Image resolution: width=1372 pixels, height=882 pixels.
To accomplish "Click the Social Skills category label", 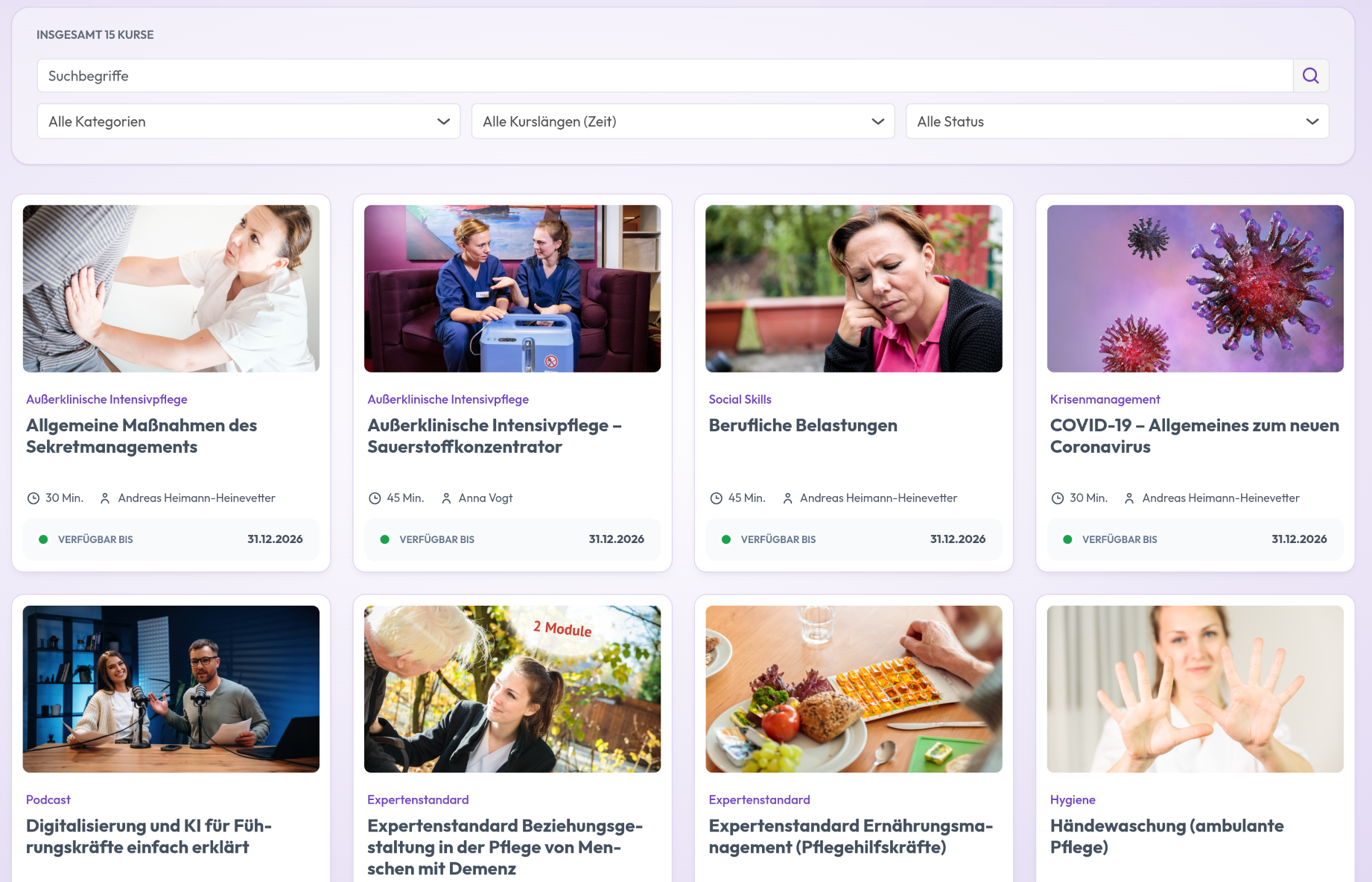I will (740, 399).
